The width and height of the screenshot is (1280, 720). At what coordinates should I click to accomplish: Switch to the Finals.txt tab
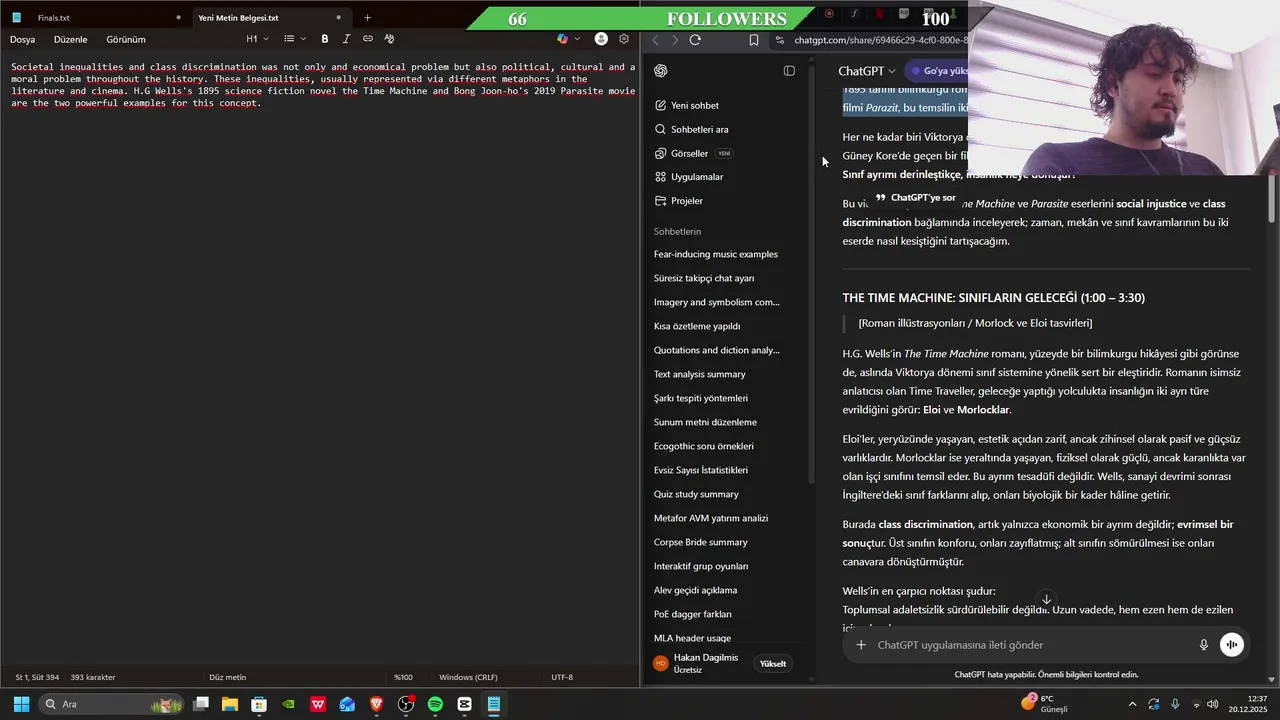(x=95, y=17)
